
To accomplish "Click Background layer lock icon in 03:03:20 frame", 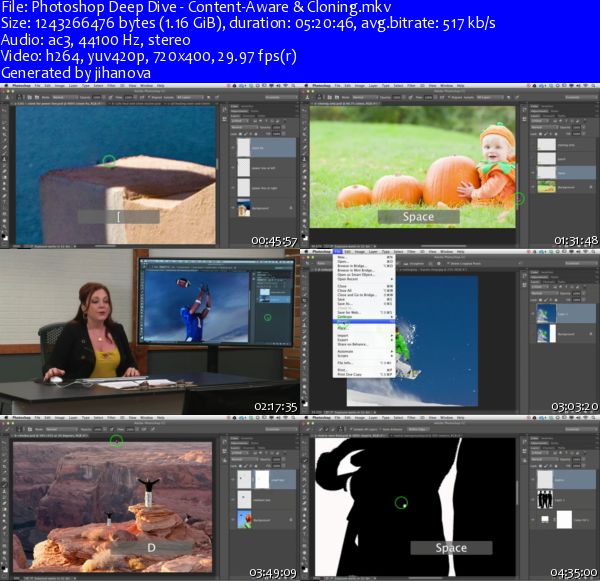I will tap(591, 334).
